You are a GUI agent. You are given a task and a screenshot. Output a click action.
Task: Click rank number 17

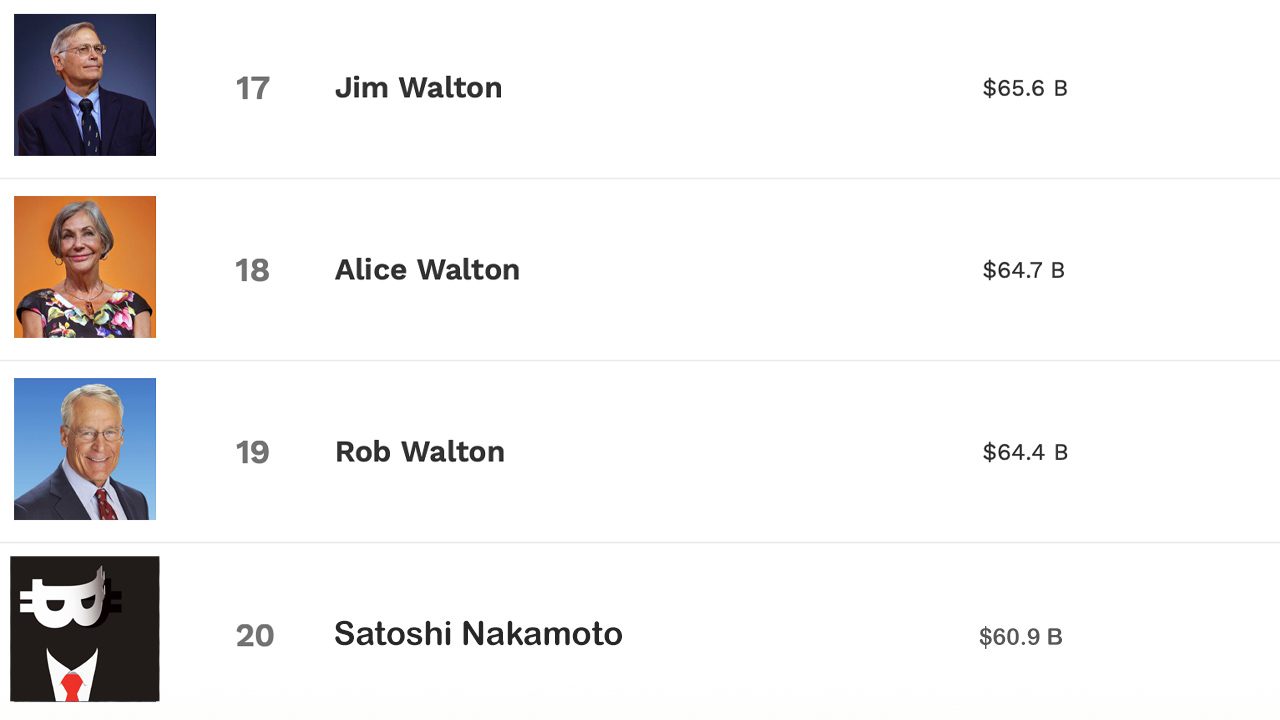point(252,89)
